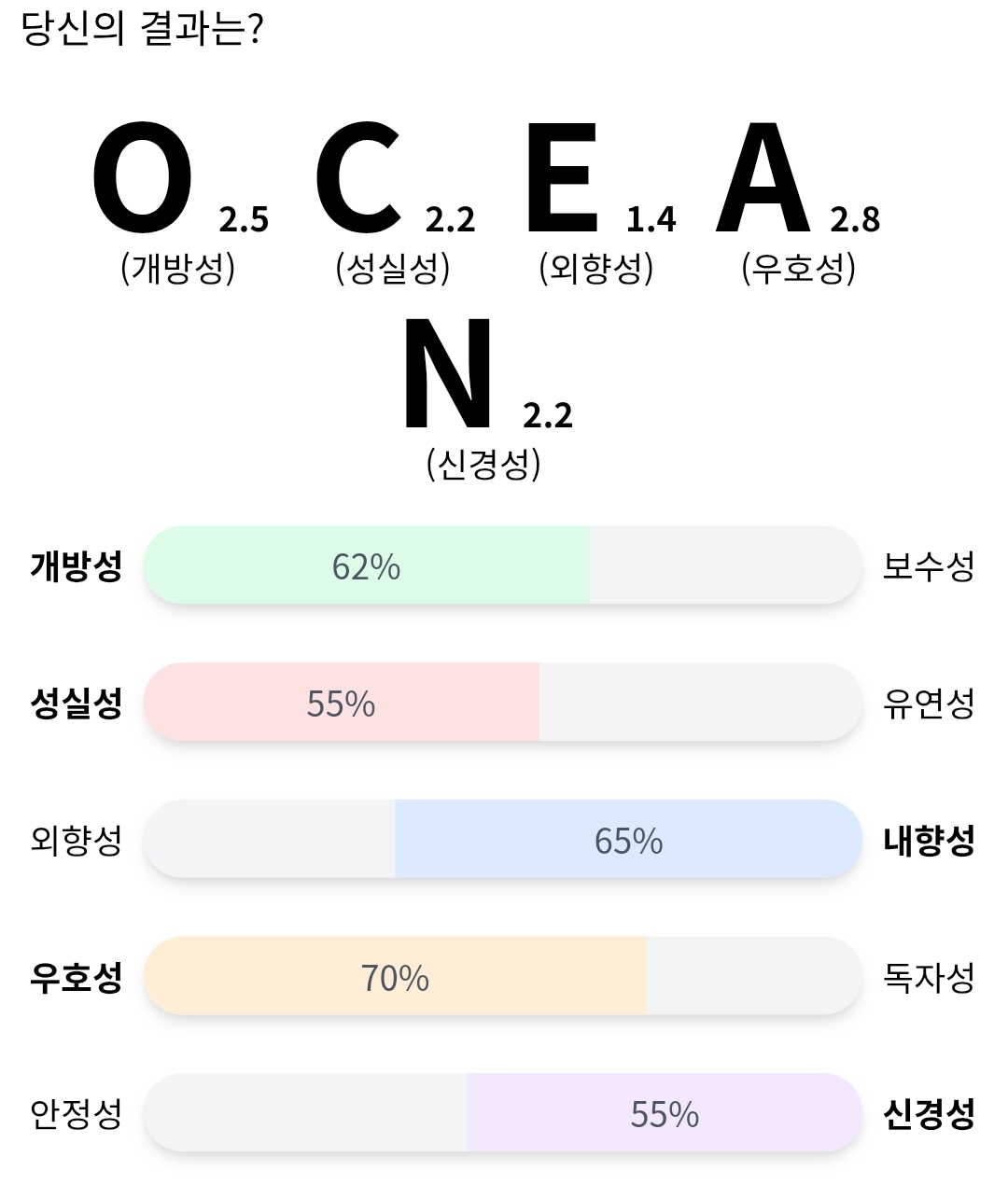
Task: Click the (개방성) caption under O
Action: [177, 269]
